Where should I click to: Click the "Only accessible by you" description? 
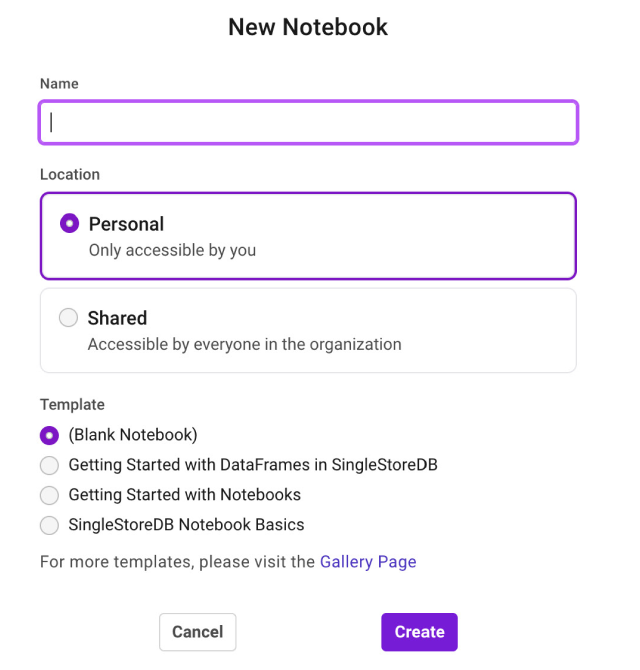point(172,250)
